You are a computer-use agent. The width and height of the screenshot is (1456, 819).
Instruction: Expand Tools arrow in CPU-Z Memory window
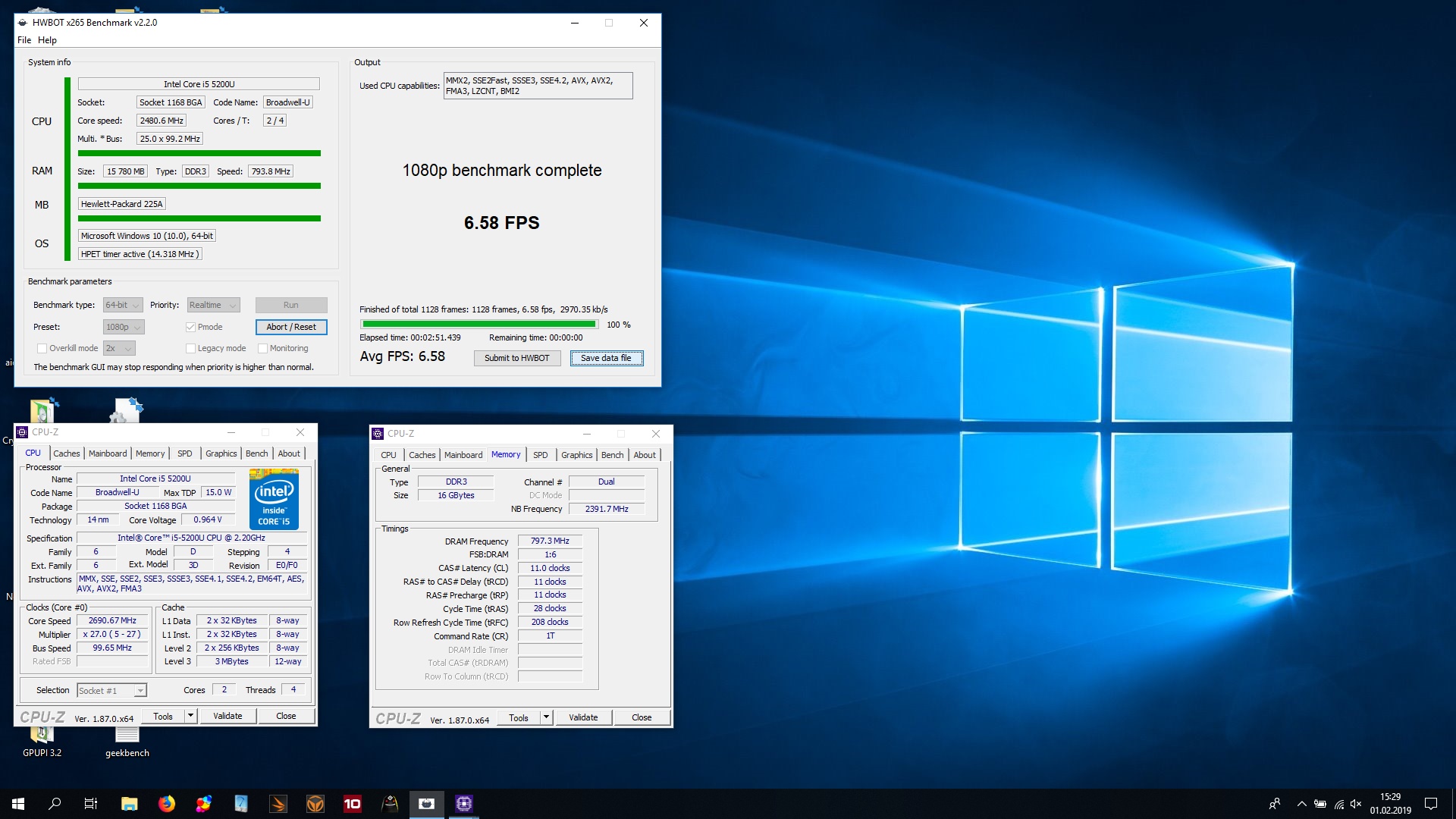tap(546, 717)
